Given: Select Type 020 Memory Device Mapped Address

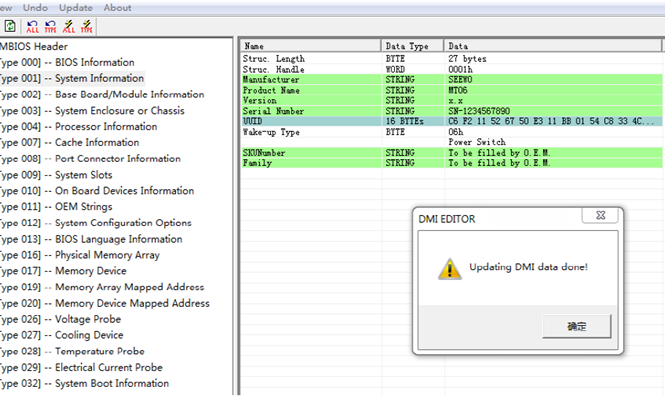Looking at the screenshot, I should pos(104,303).
